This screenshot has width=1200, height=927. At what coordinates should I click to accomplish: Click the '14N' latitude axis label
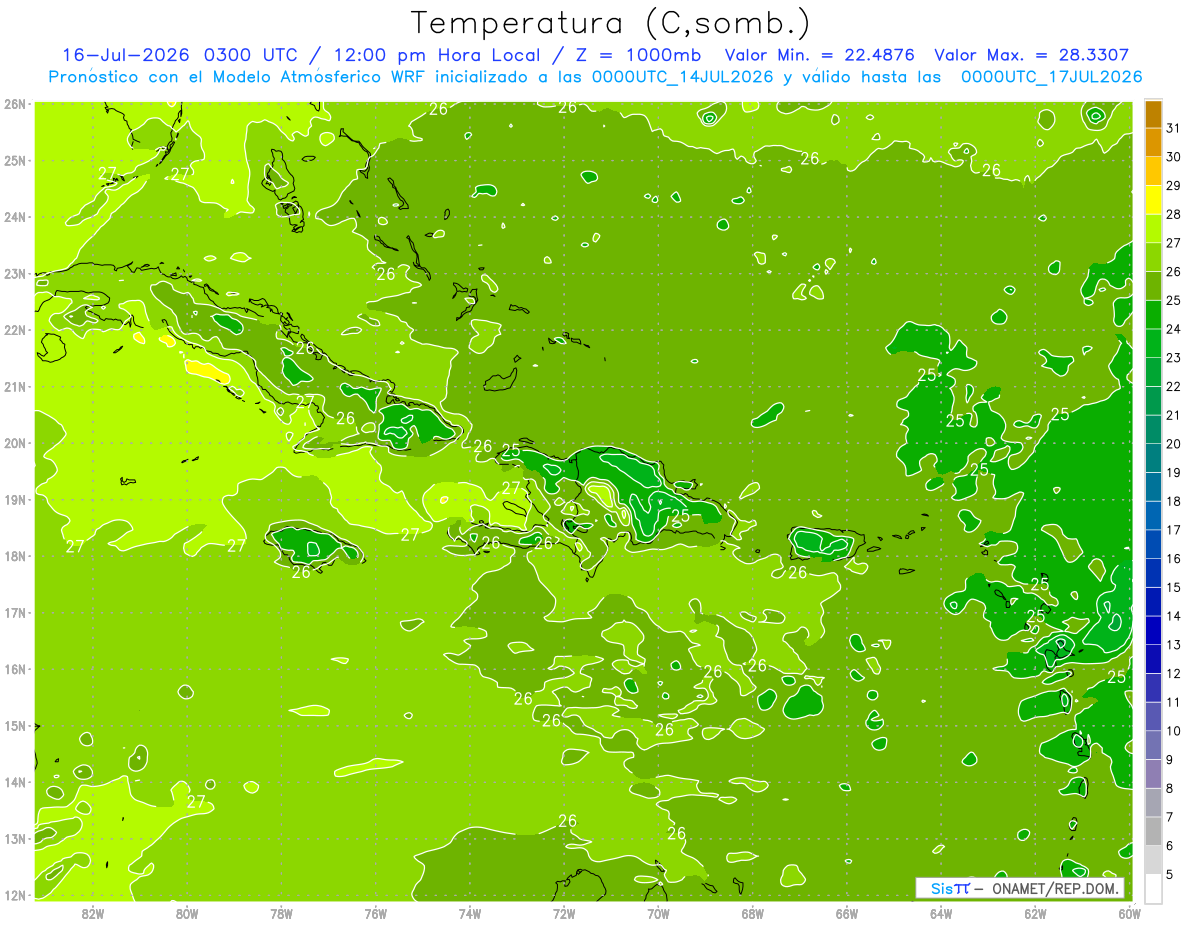click(x=14, y=782)
